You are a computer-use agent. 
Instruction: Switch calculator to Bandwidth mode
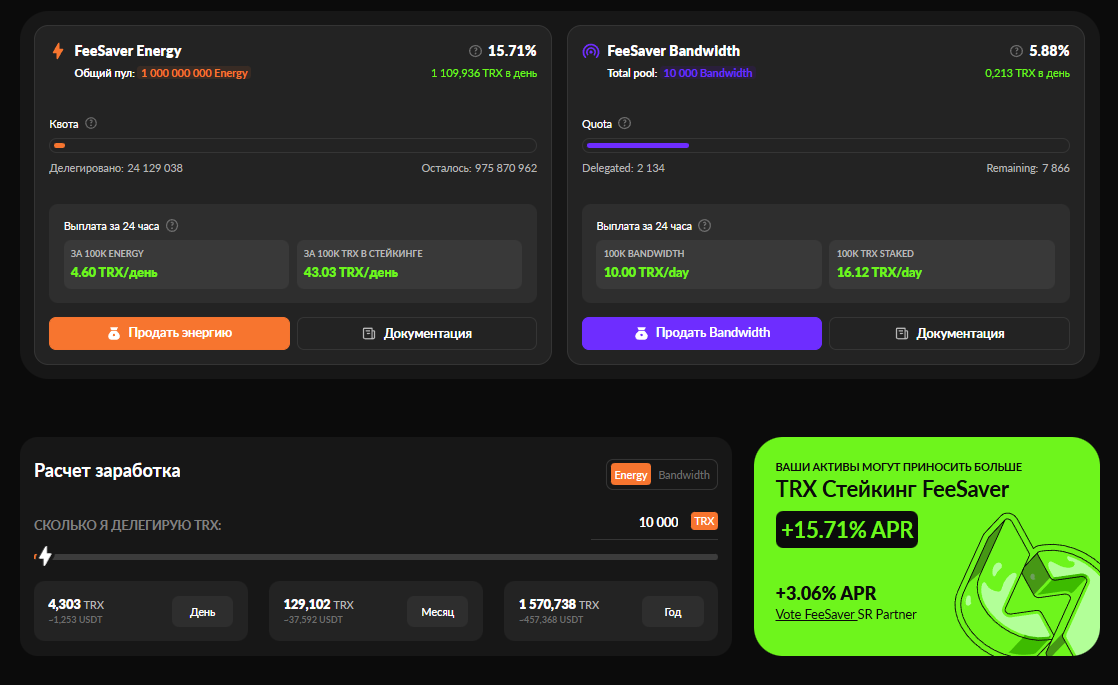684,475
